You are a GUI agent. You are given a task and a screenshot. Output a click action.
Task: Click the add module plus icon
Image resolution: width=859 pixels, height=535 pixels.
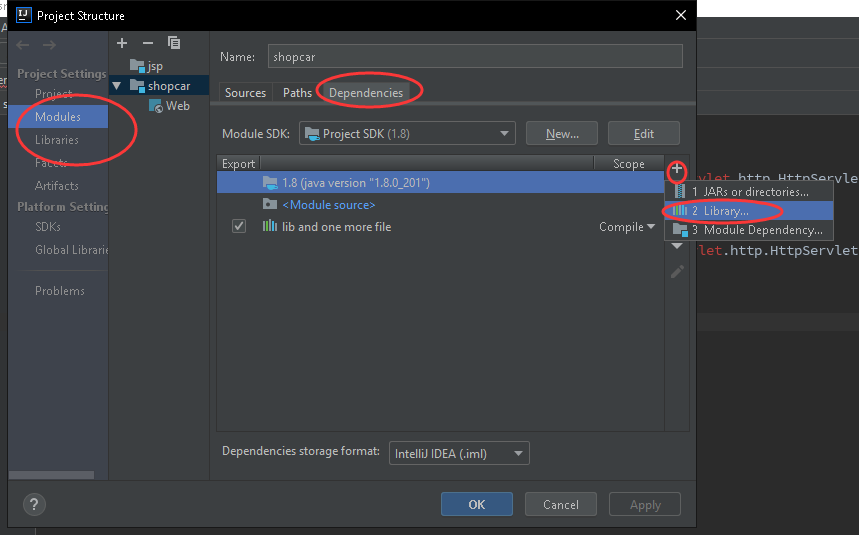pyautogui.click(x=122, y=43)
